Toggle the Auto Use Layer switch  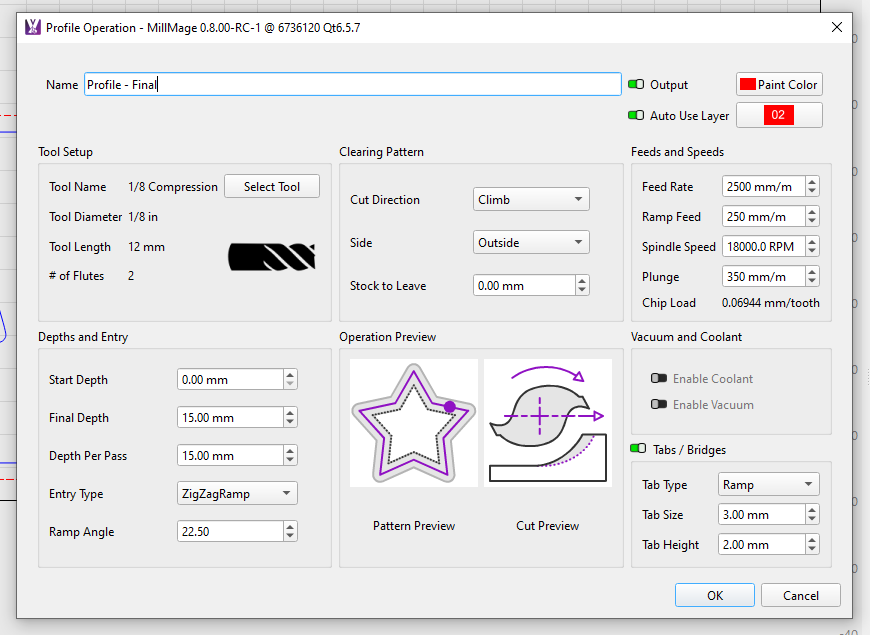[x=636, y=115]
